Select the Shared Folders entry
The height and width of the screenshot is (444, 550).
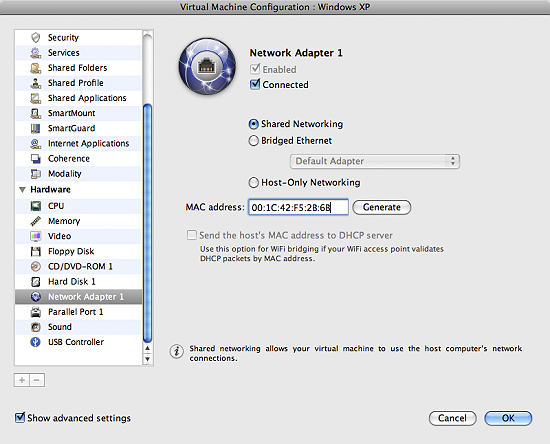click(79, 68)
